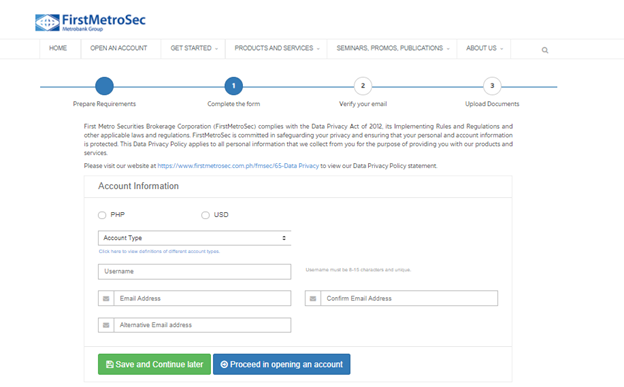
Task: Click step 2 Verify your email circle
Action: (363, 86)
